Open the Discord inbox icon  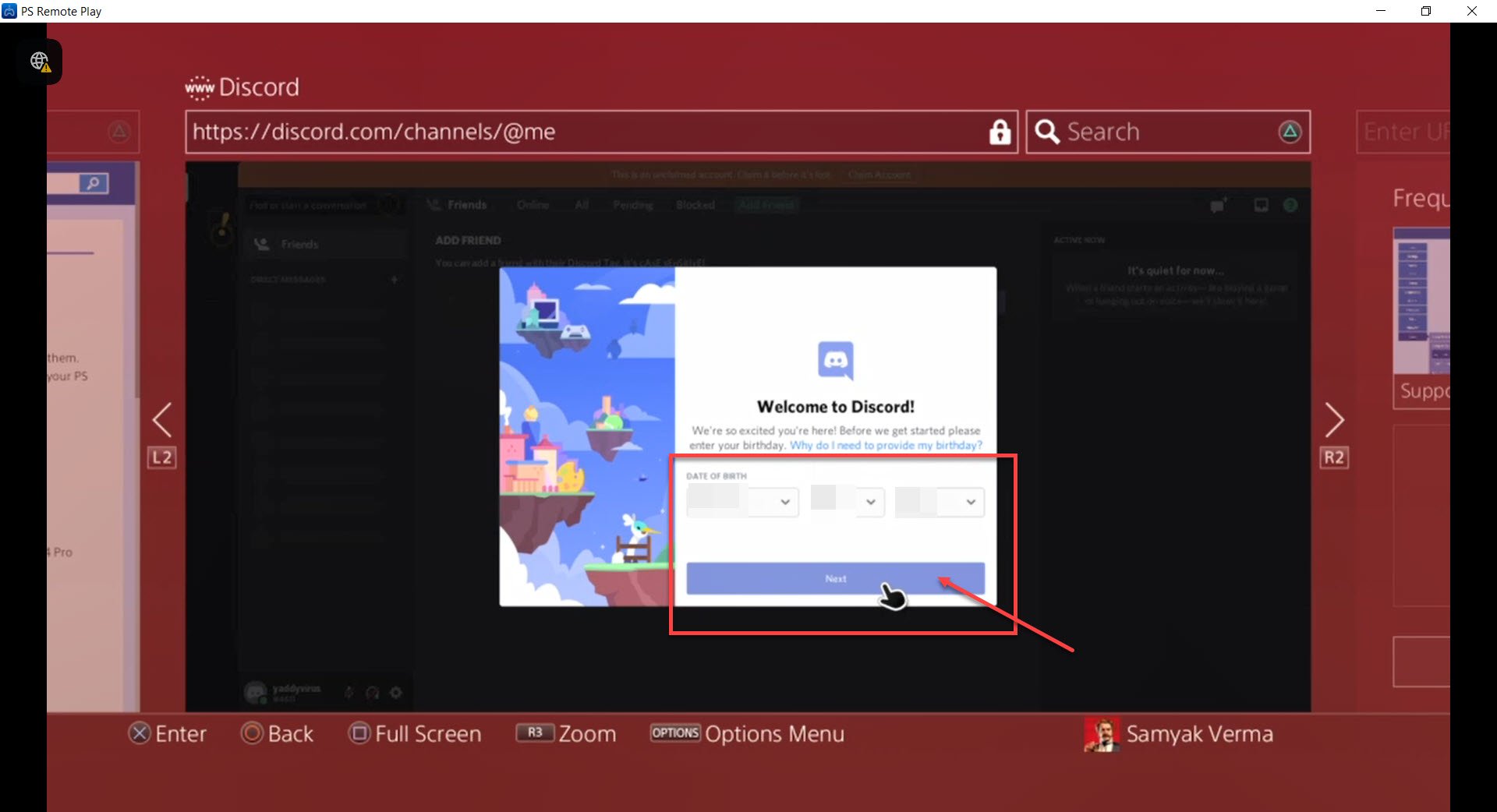(x=1261, y=205)
